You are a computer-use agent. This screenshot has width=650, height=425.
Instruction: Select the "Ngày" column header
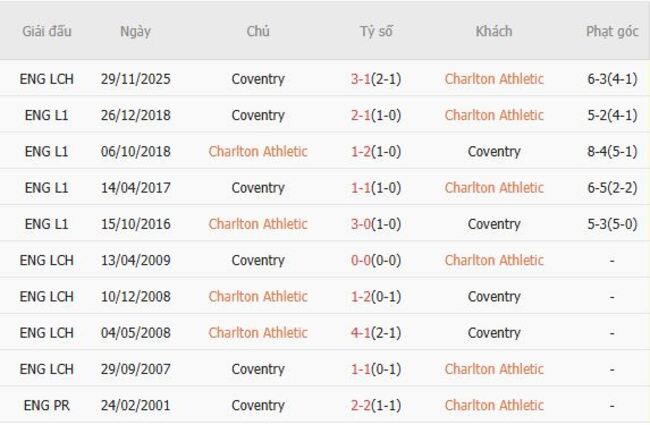point(135,31)
